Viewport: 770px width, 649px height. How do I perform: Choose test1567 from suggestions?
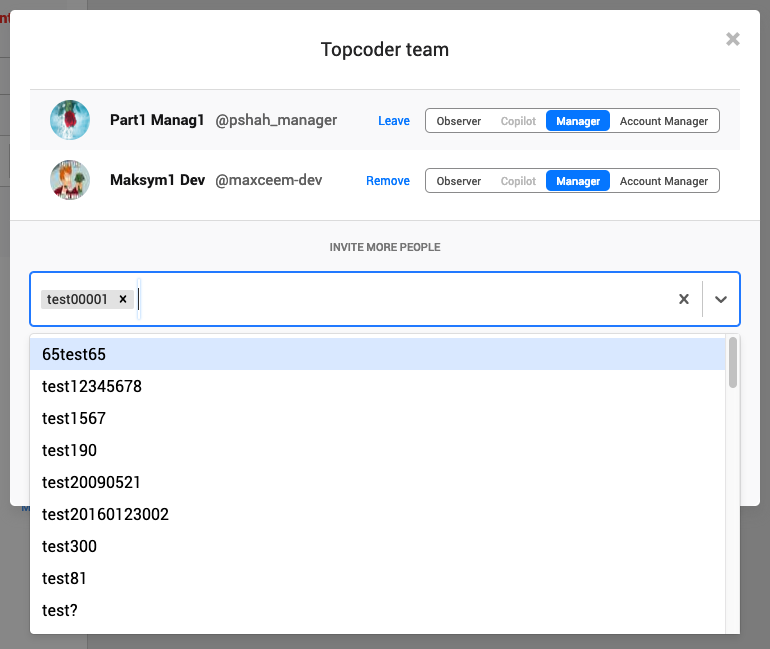378,418
